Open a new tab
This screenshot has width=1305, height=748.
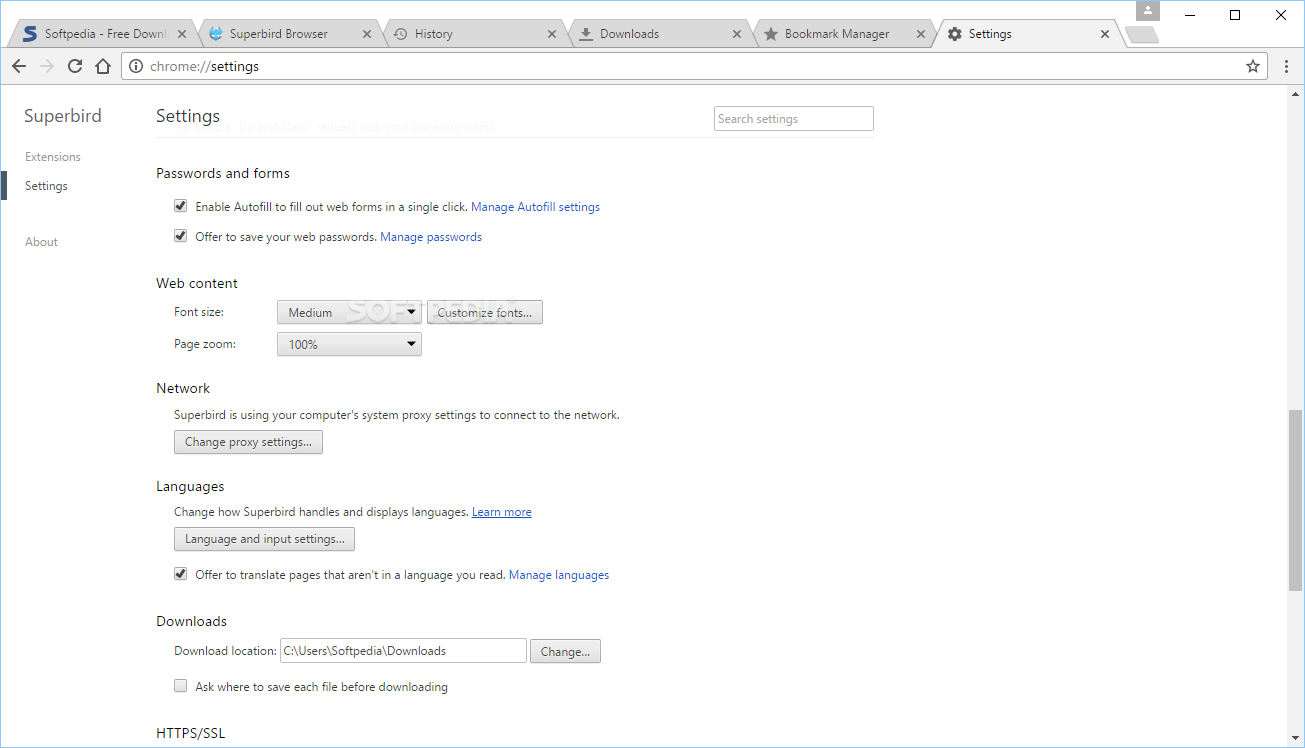coord(1141,35)
